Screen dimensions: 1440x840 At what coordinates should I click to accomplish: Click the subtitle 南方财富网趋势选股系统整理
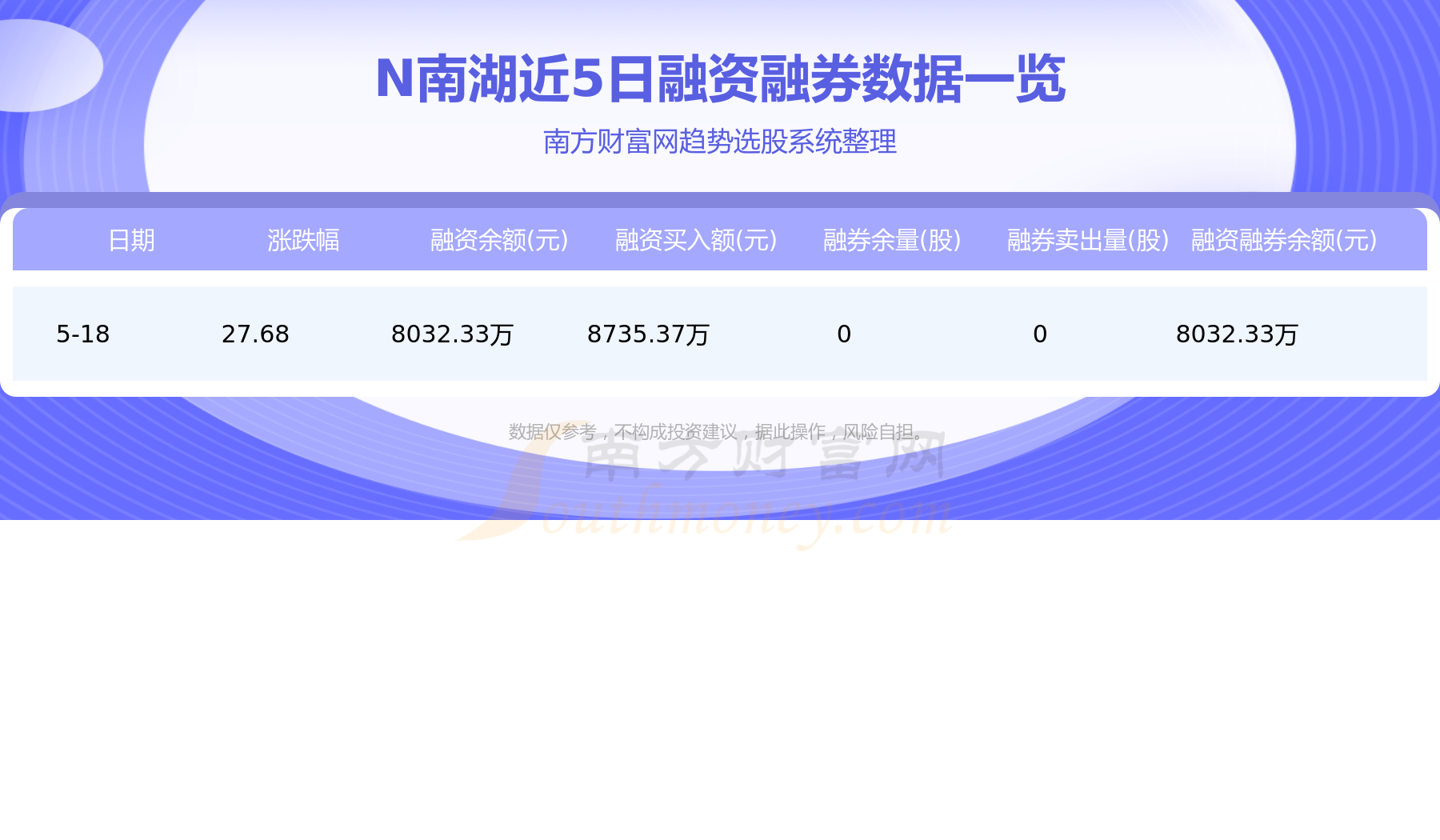click(720, 142)
